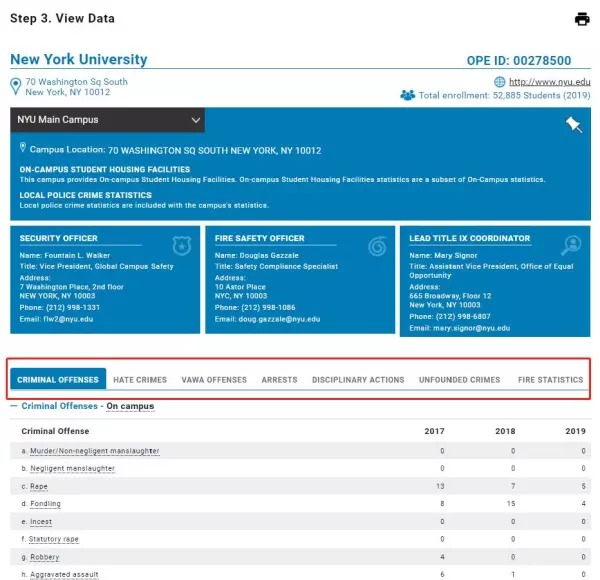Viewport: 600px width, 580px height.
Task: View the Disciplinary Actions tab
Action: tap(358, 380)
